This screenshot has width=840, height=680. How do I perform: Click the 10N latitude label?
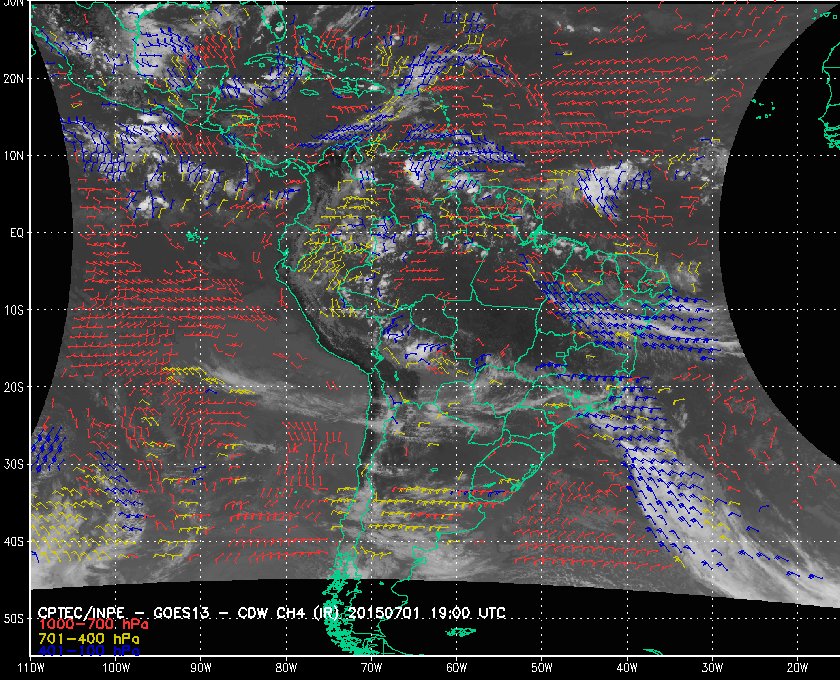(14, 156)
